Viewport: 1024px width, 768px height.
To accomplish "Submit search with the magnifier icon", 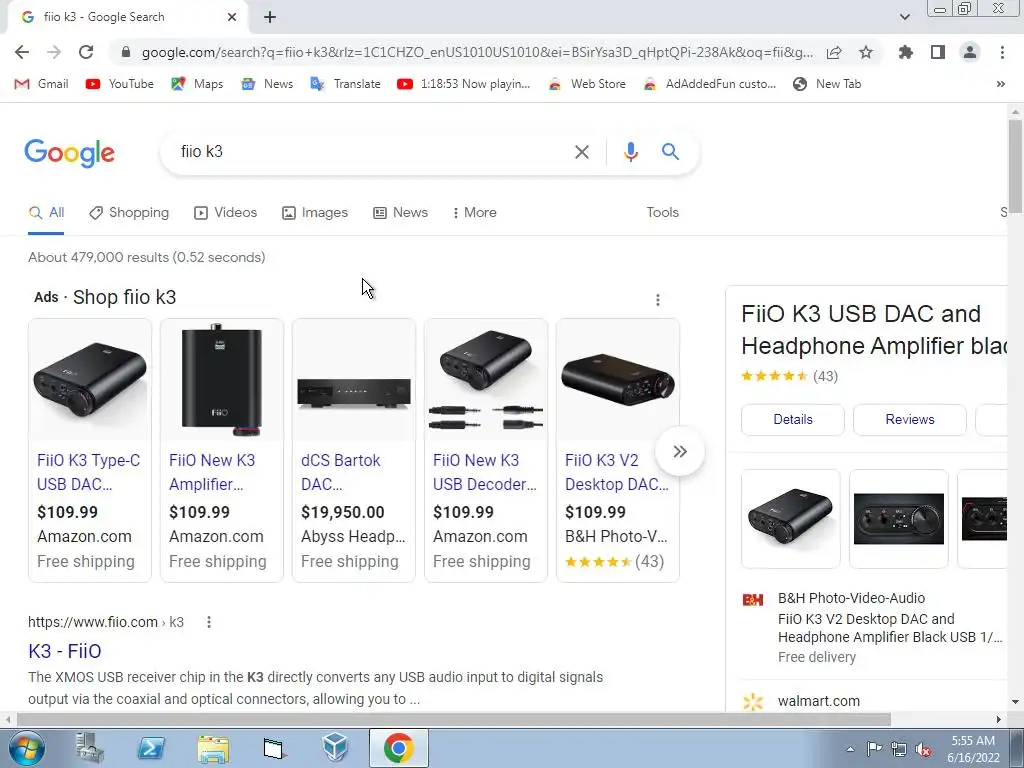I will pyautogui.click(x=670, y=152).
